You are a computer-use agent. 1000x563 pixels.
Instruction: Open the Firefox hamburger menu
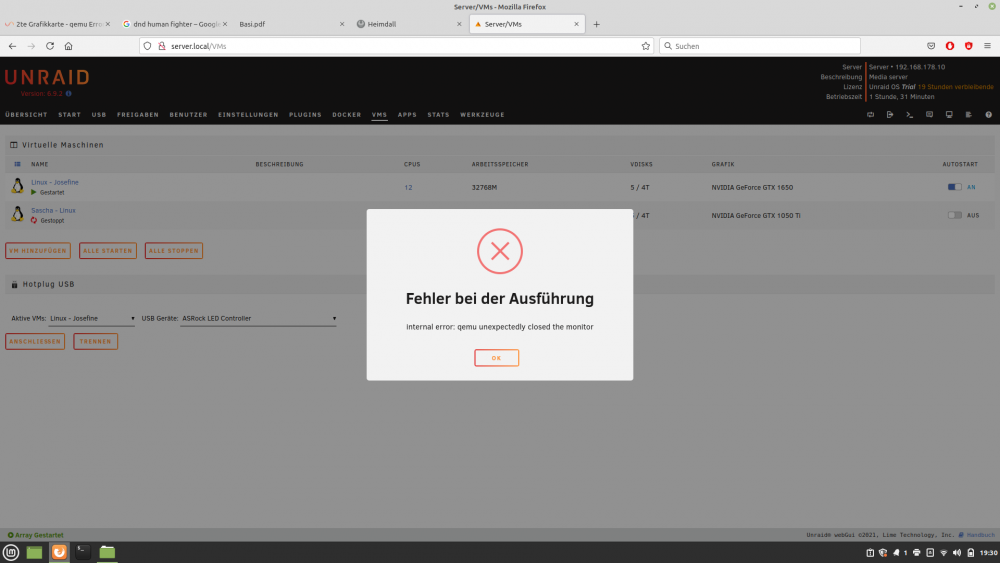pos(987,46)
